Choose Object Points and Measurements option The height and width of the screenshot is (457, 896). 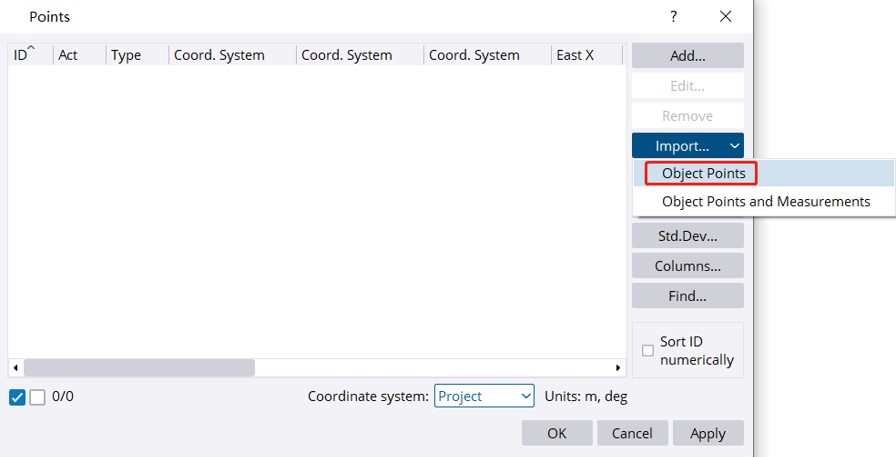coord(765,201)
